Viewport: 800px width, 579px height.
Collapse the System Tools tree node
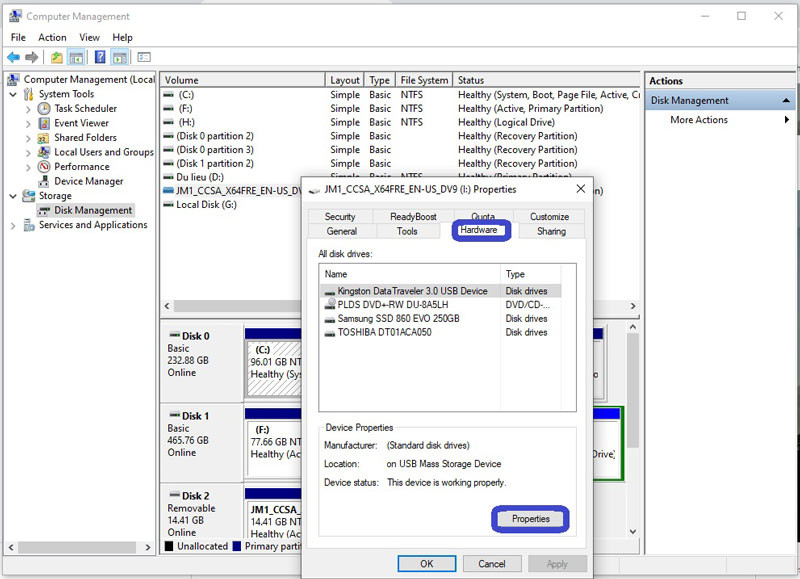pos(13,94)
